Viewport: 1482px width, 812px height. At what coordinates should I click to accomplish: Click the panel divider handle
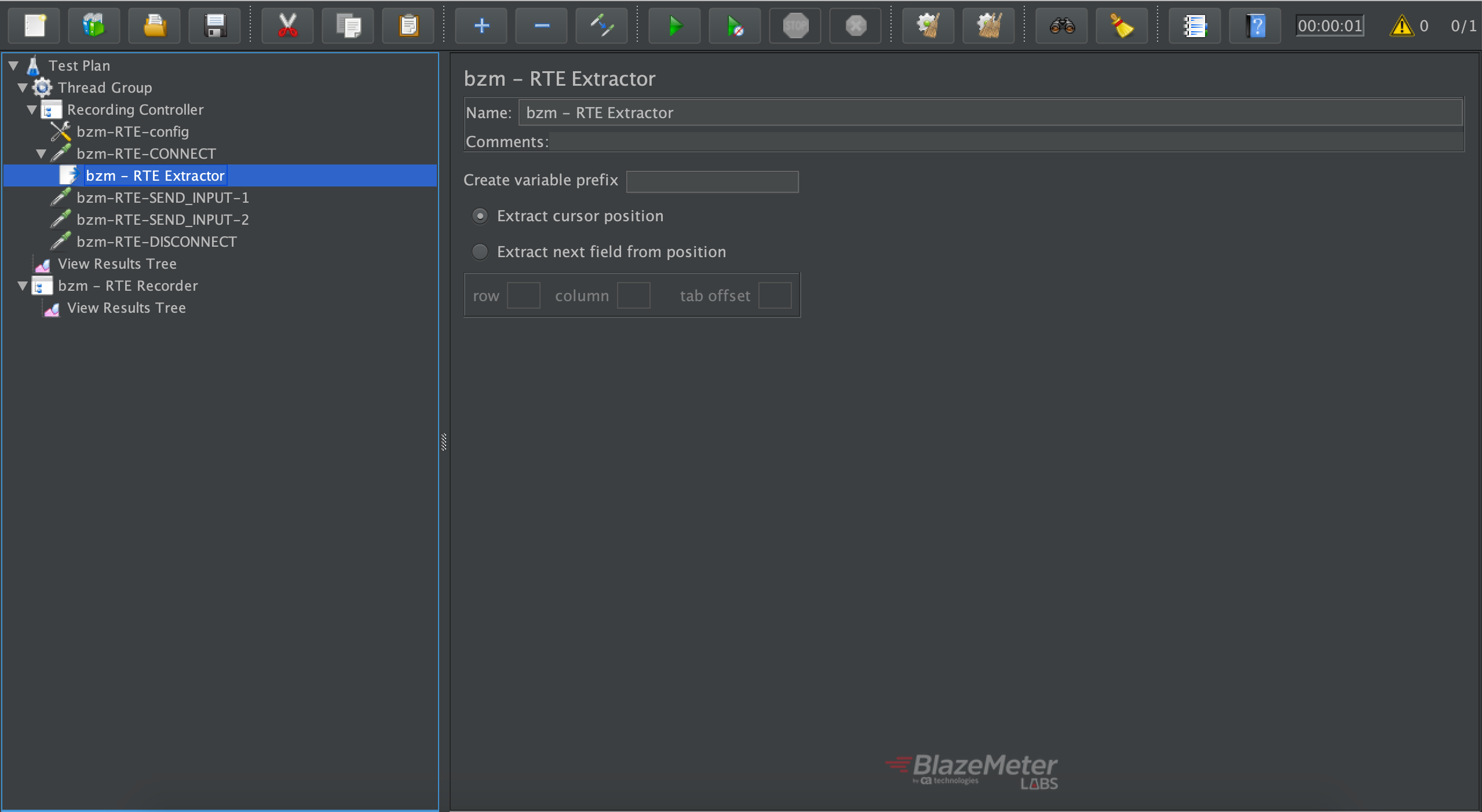click(x=444, y=441)
